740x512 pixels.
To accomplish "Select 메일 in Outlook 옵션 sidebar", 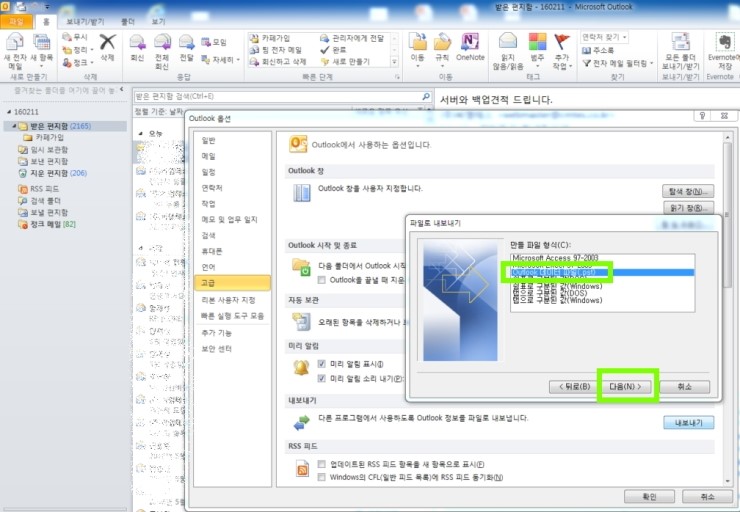I will 232,156.
